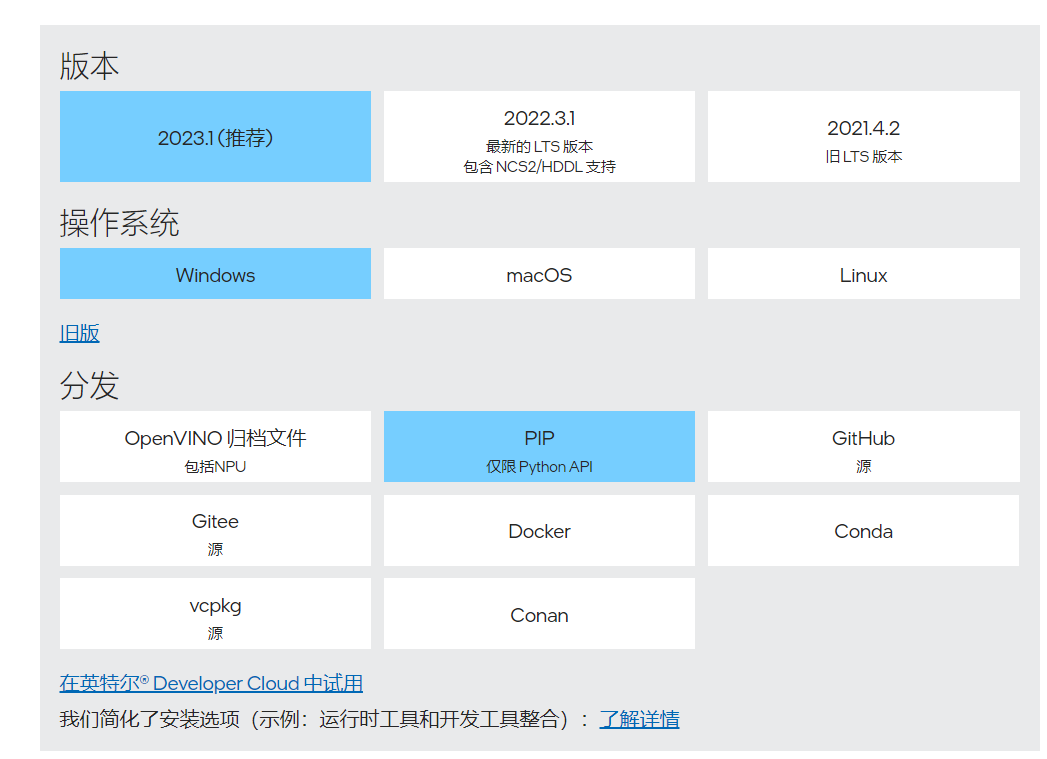1047x759 pixels.
Task: Select the Conda distribution option
Action: [x=863, y=531]
